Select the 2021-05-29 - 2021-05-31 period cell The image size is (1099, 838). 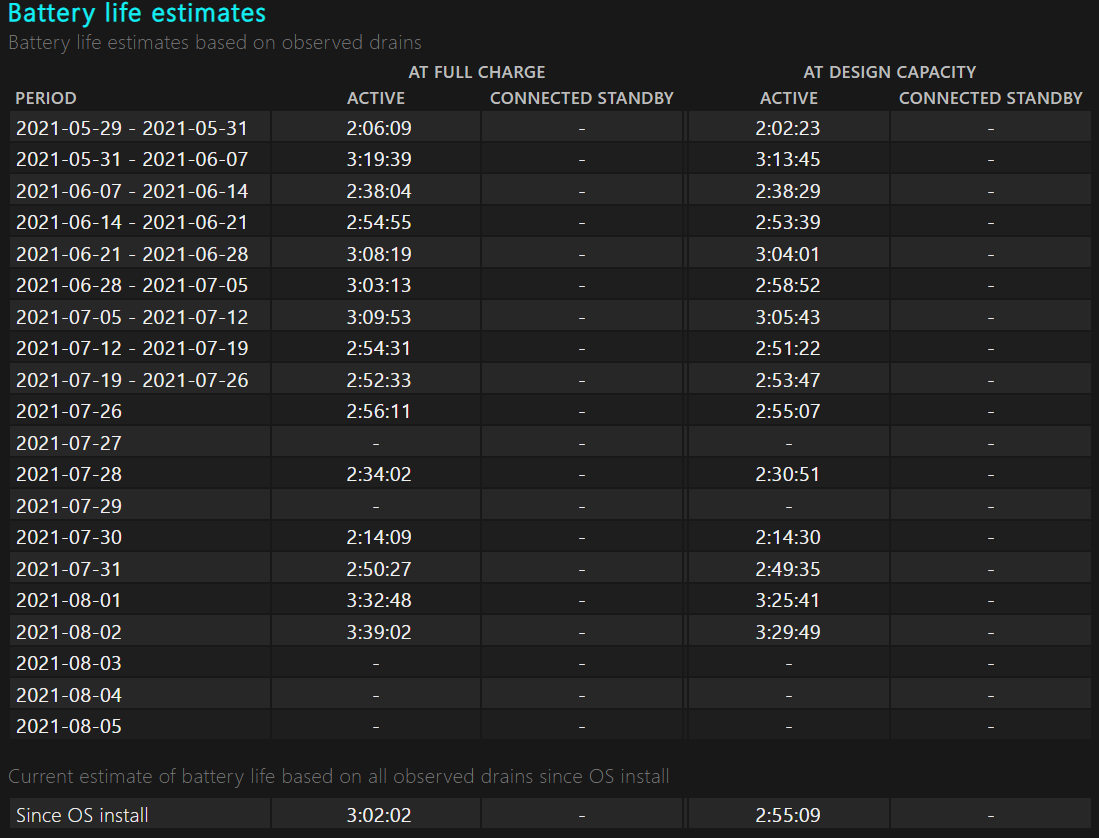coord(132,128)
